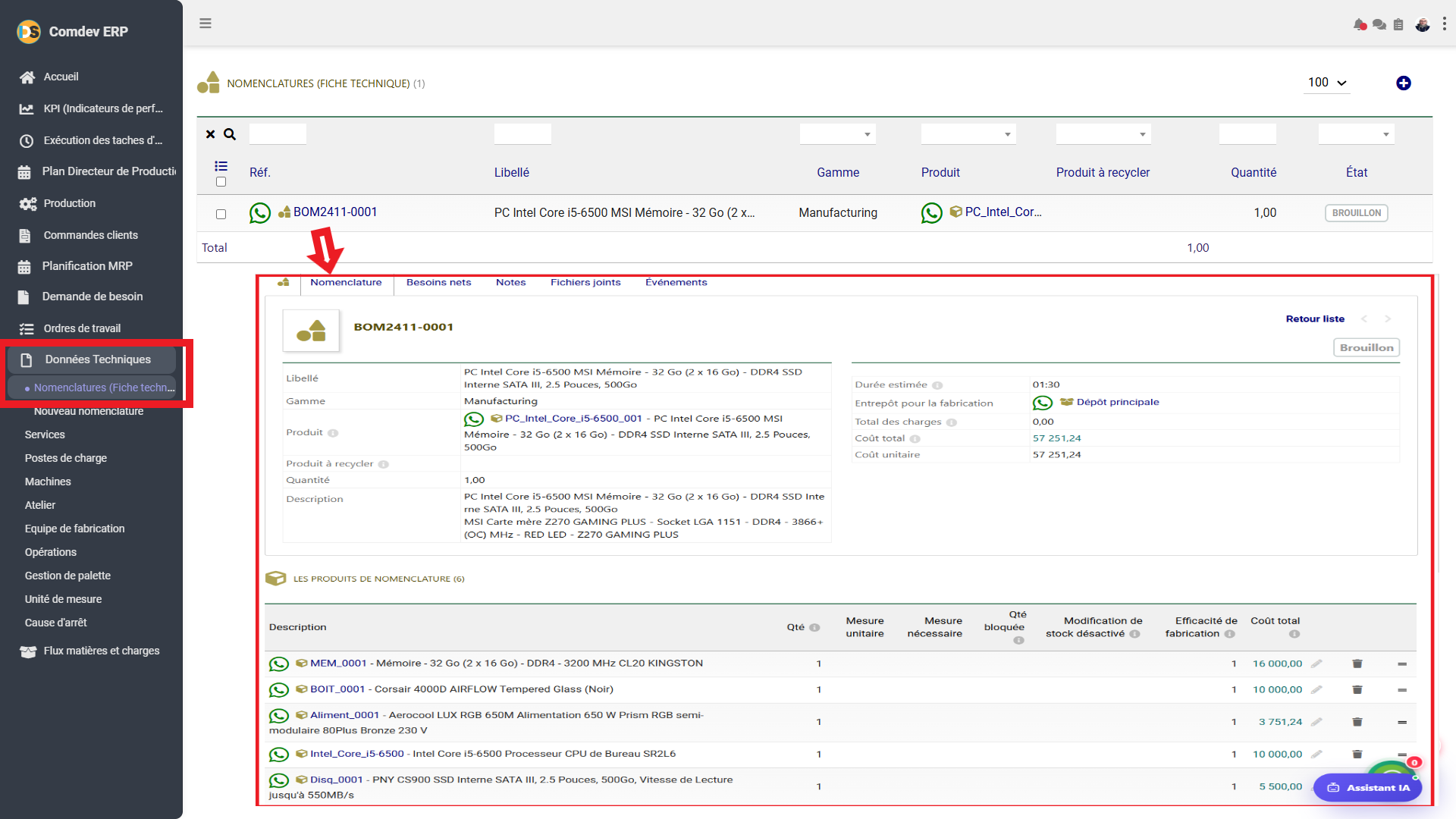Viewport: 1456px width, 819px height.
Task: Select all rows checkbox in header
Action: click(x=221, y=182)
